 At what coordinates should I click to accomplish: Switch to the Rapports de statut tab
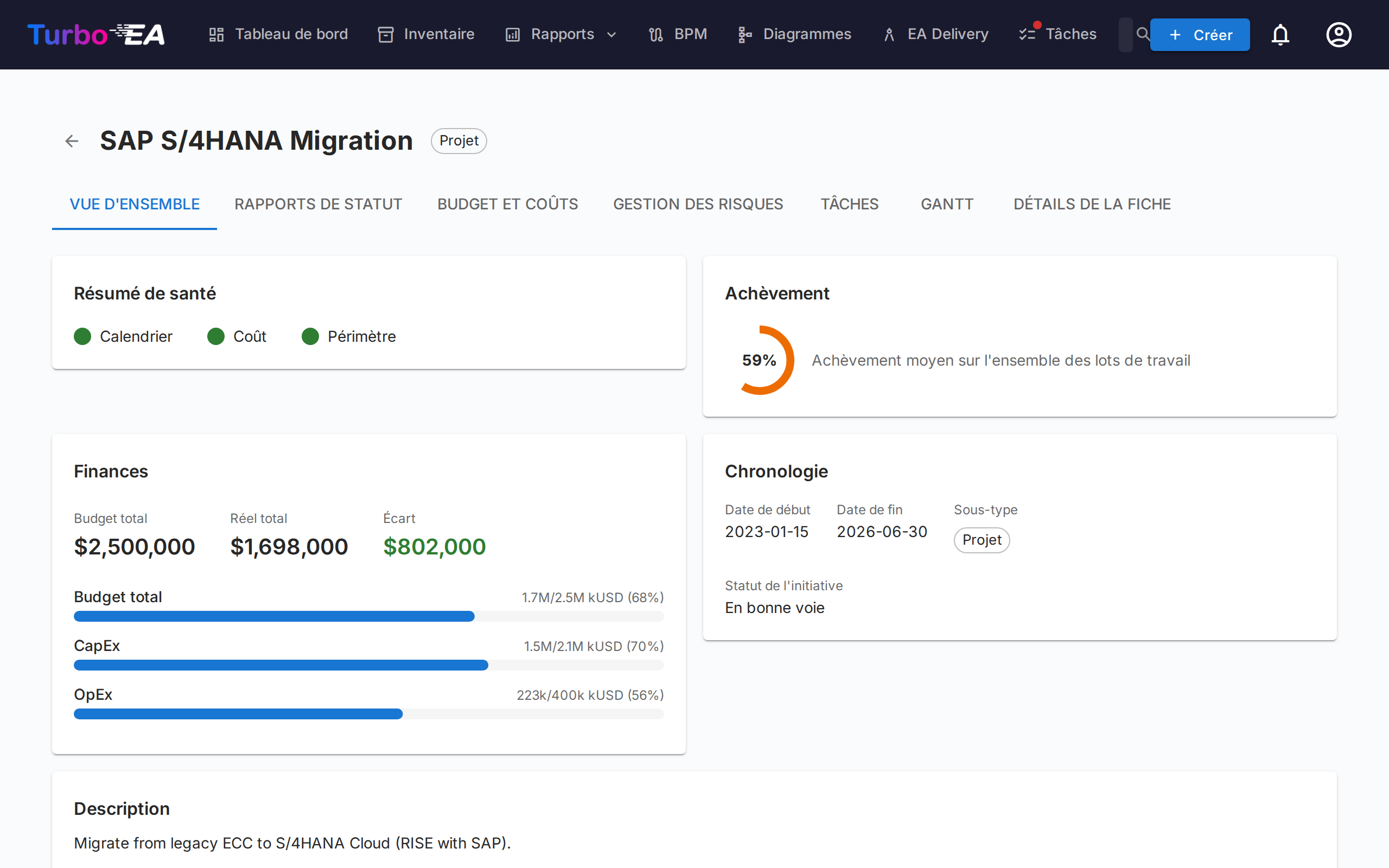click(x=318, y=205)
